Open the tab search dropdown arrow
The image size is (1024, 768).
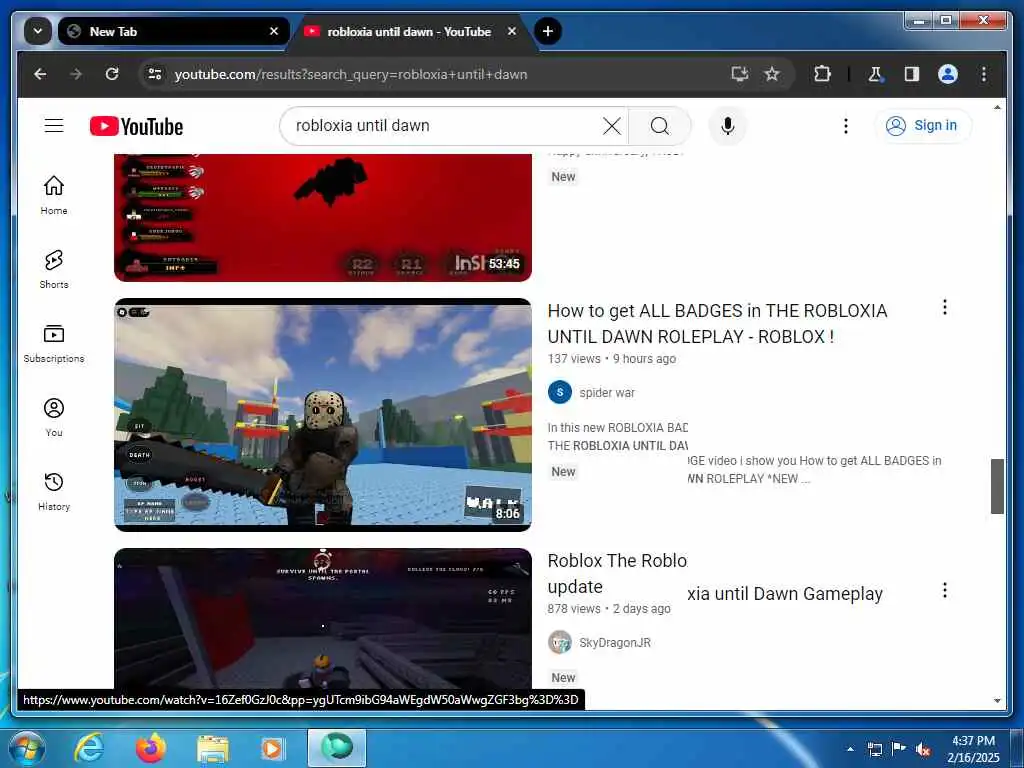coord(38,31)
